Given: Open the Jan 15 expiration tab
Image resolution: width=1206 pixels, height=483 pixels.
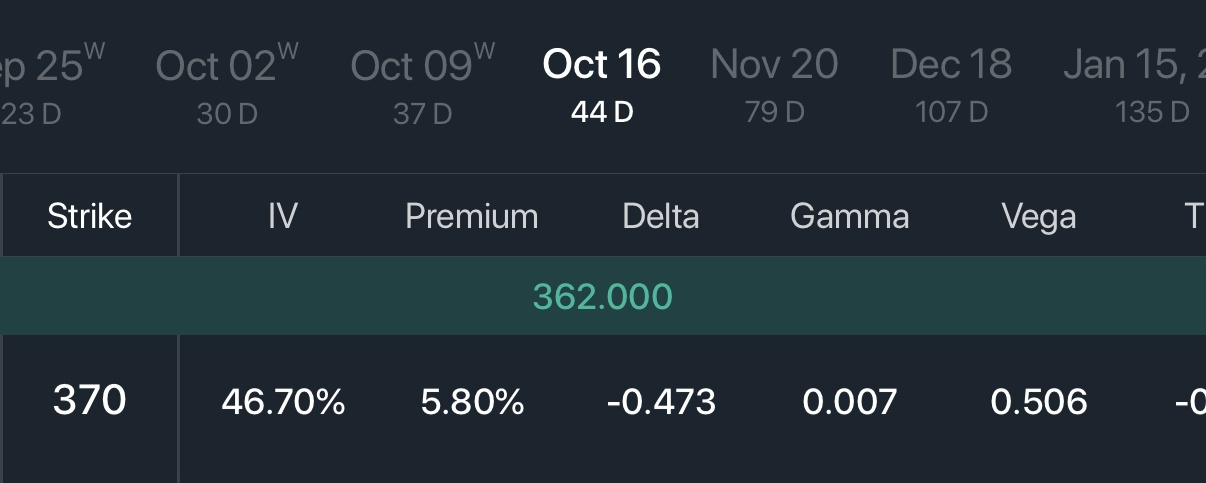Looking at the screenshot, I should (x=1134, y=84).
